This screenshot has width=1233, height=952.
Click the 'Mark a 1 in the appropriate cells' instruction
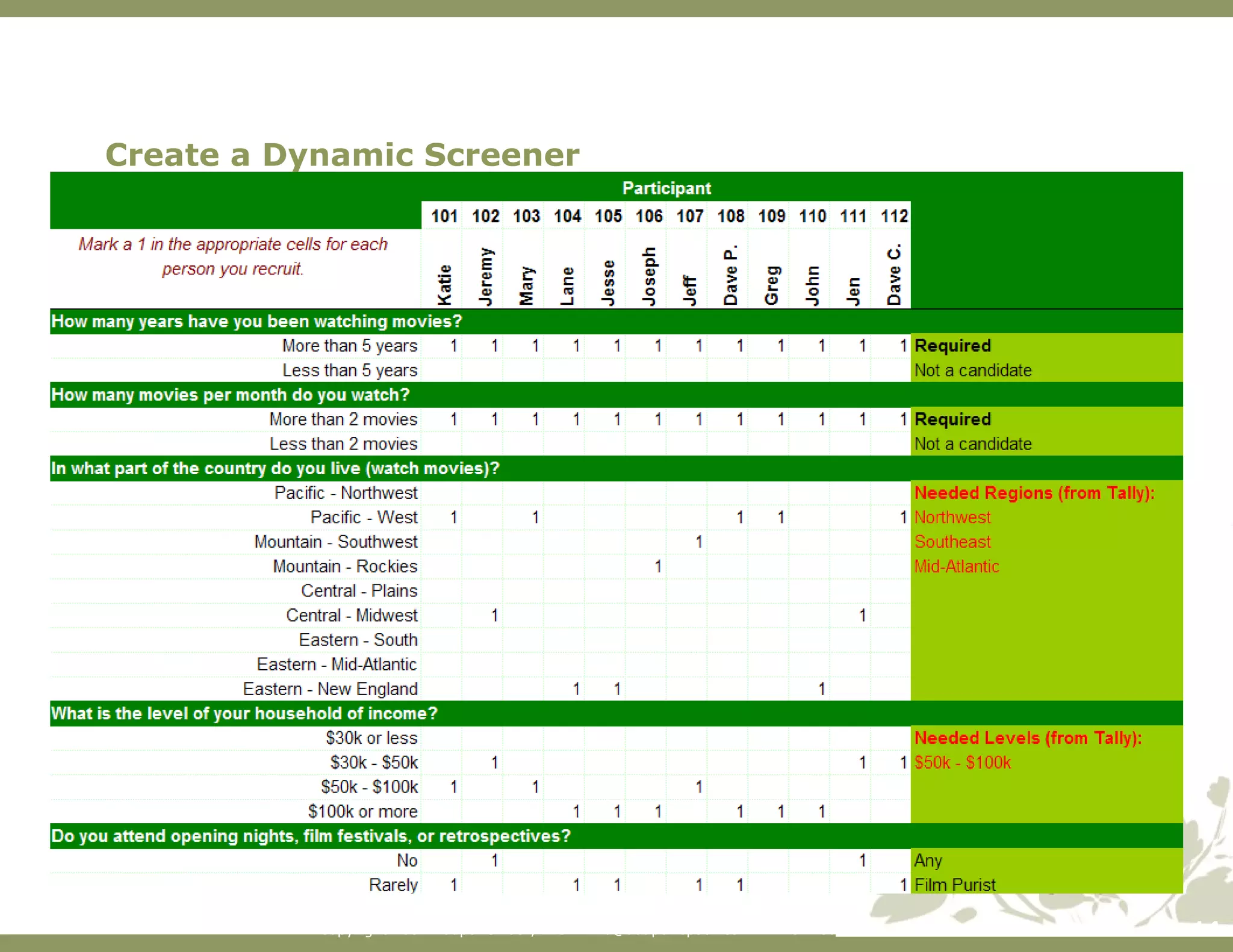coord(233,256)
